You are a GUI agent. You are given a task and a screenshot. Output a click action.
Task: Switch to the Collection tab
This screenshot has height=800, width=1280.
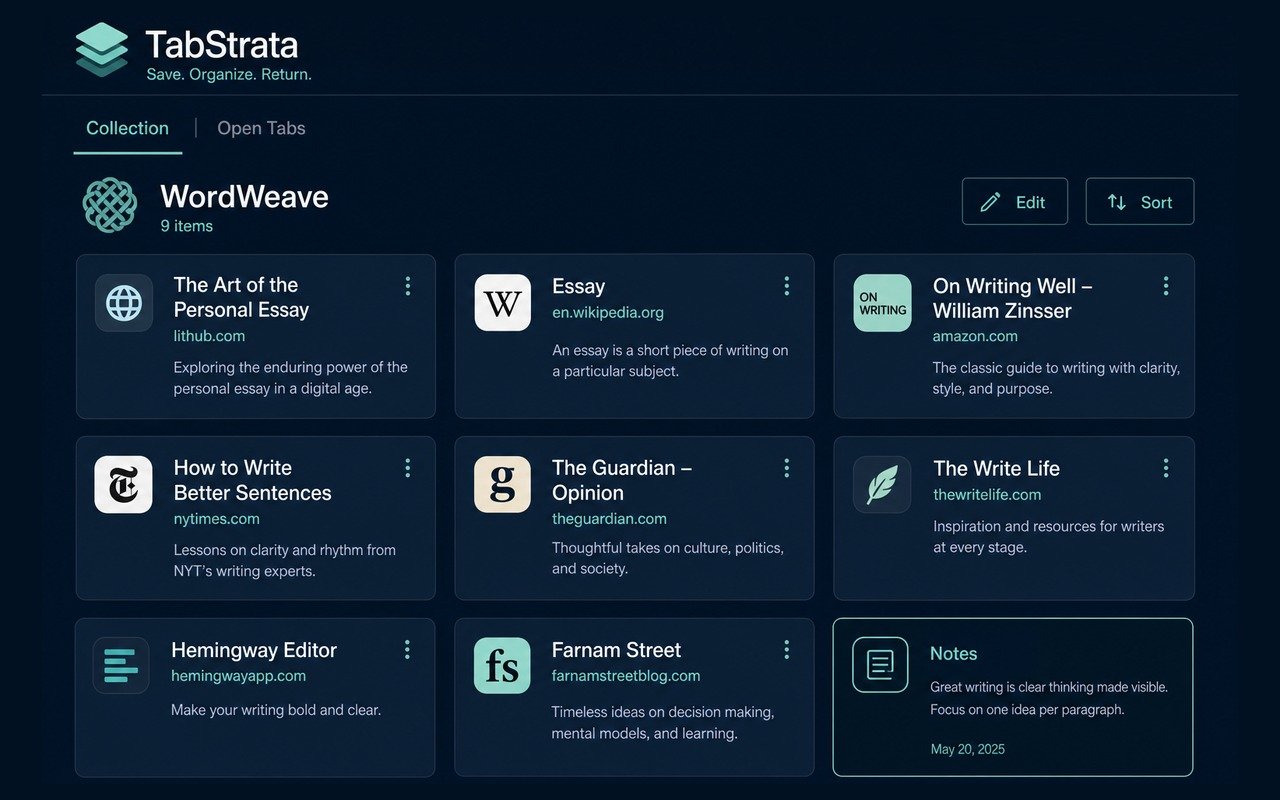[x=127, y=128]
